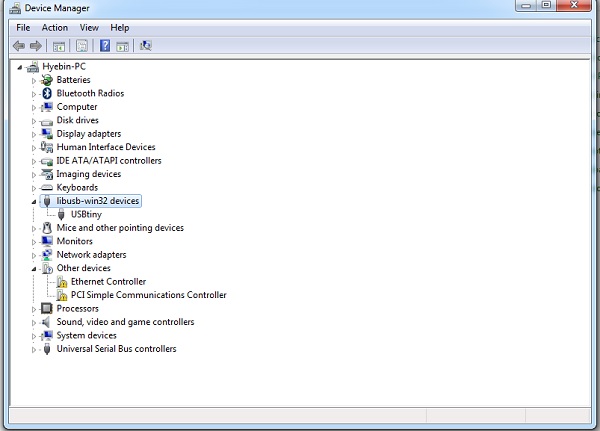The height and width of the screenshot is (431, 600).
Task: Click the Sound, video and game controllers icon
Action: (x=46, y=322)
